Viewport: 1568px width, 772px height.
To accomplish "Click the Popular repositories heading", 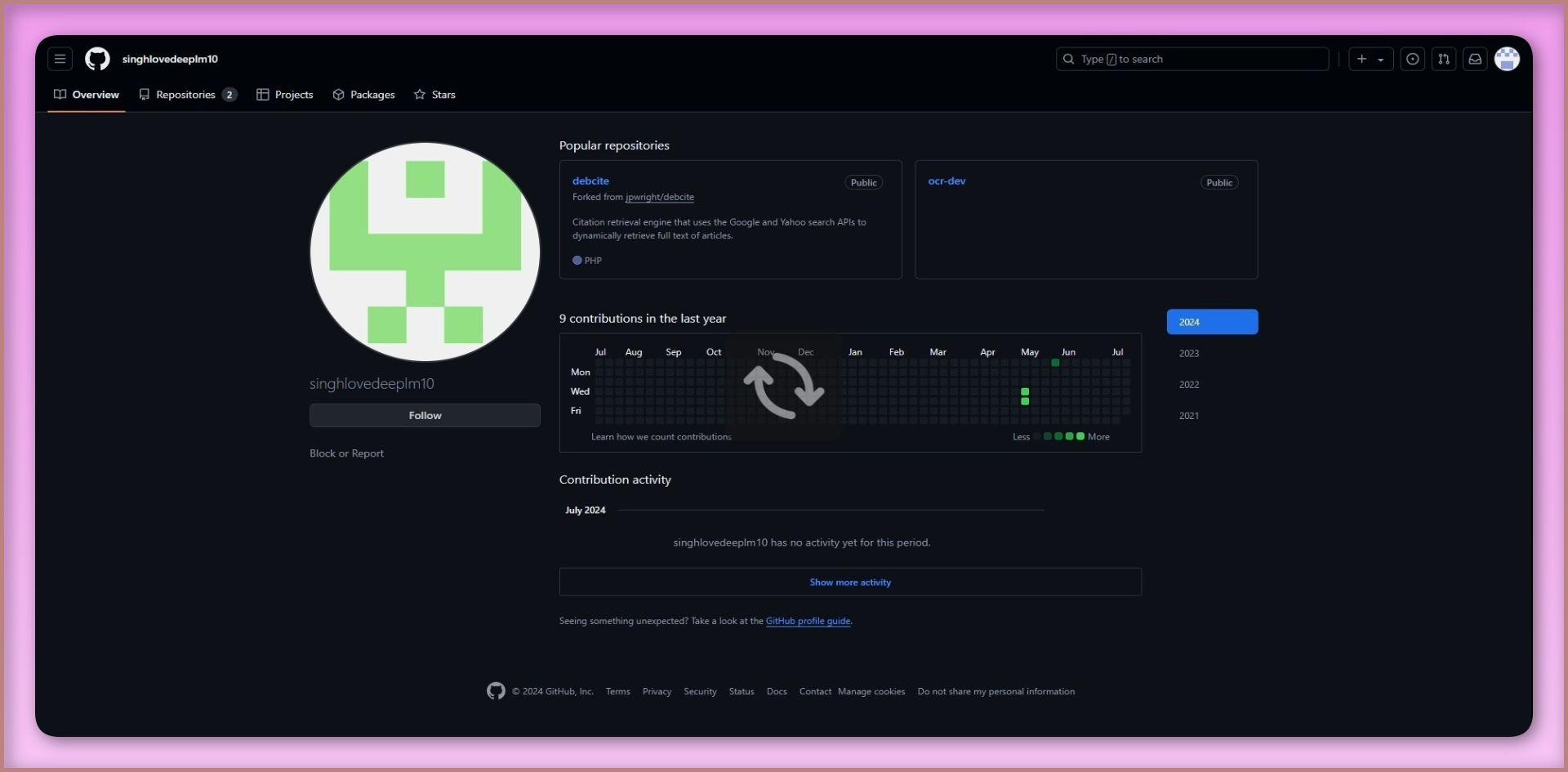I will point(614,145).
